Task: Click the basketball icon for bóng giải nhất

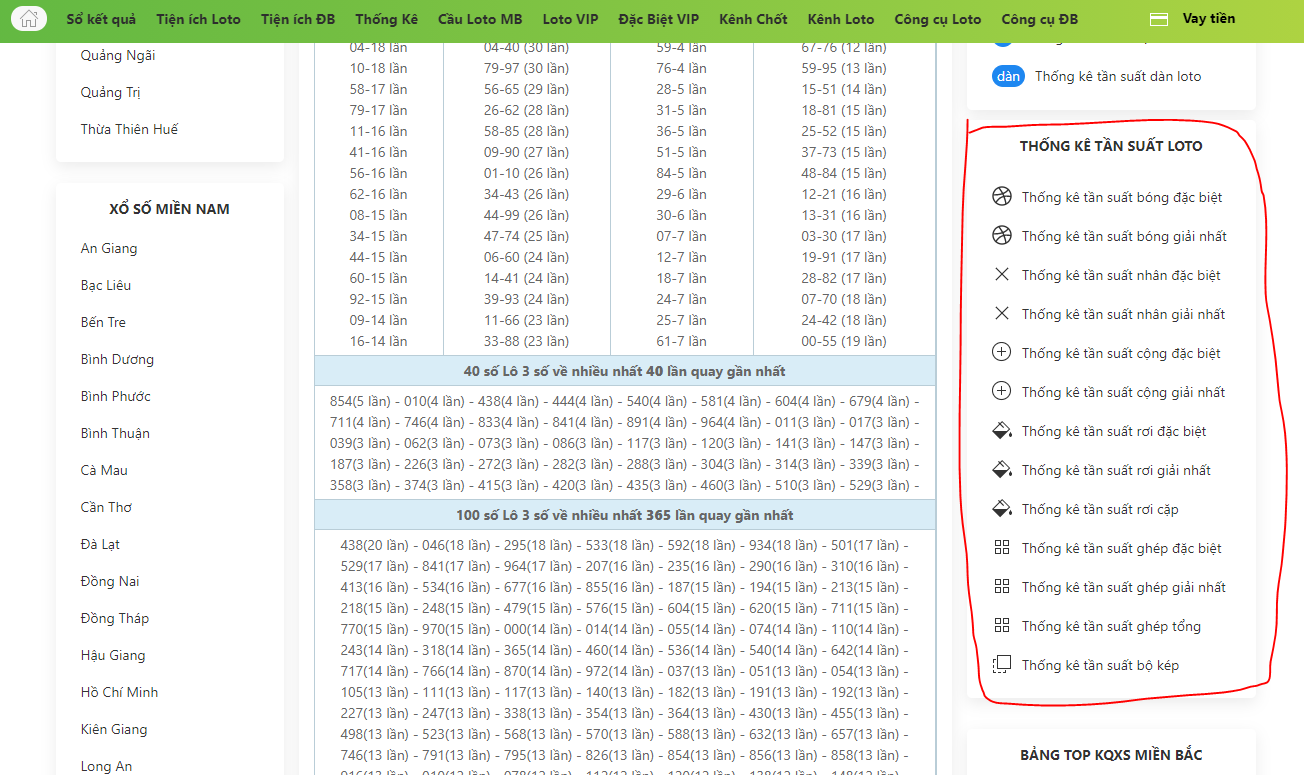Action: pyautogui.click(x=1002, y=236)
